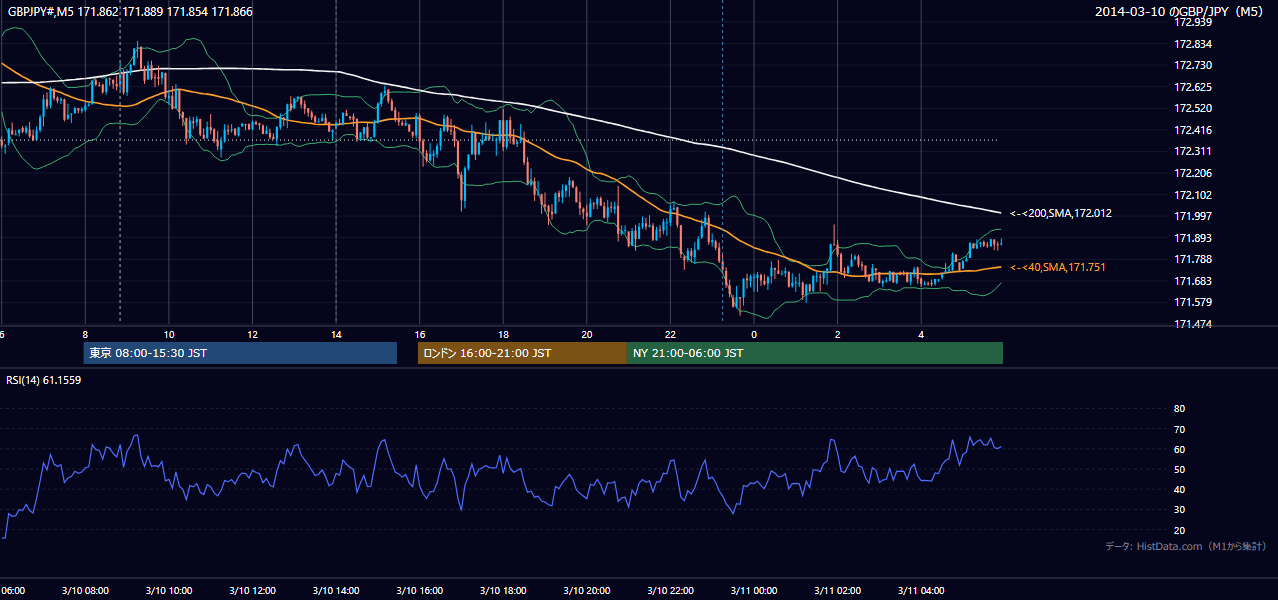Click the 3/10 10:00 bottom time label

coord(169,591)
